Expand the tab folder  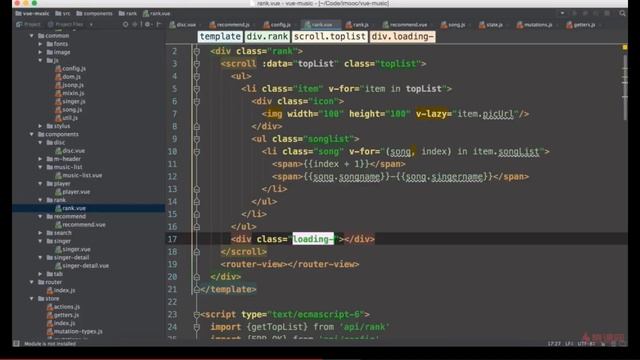coord(40,274)
